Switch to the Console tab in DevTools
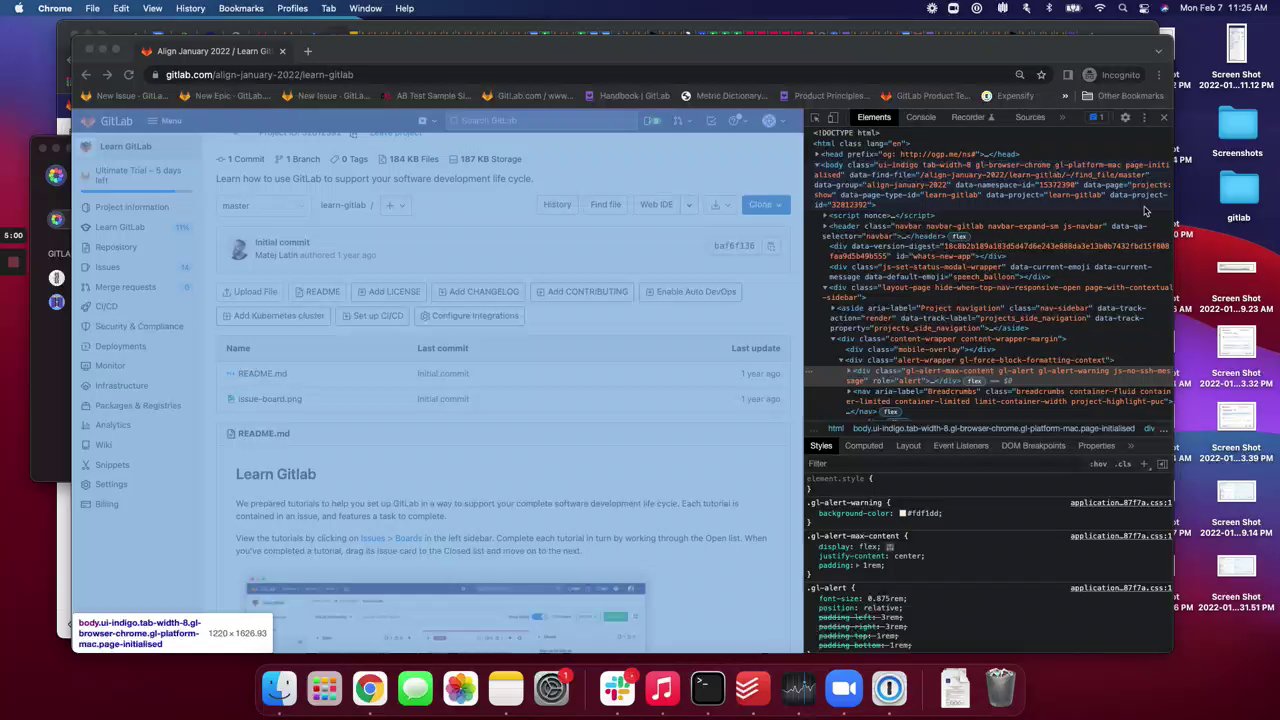 click(921, 118)
